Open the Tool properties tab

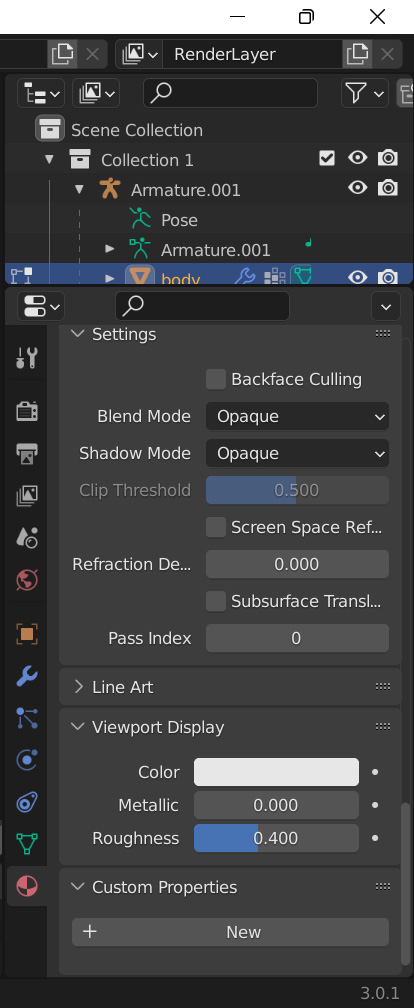(x=27, y=358)
